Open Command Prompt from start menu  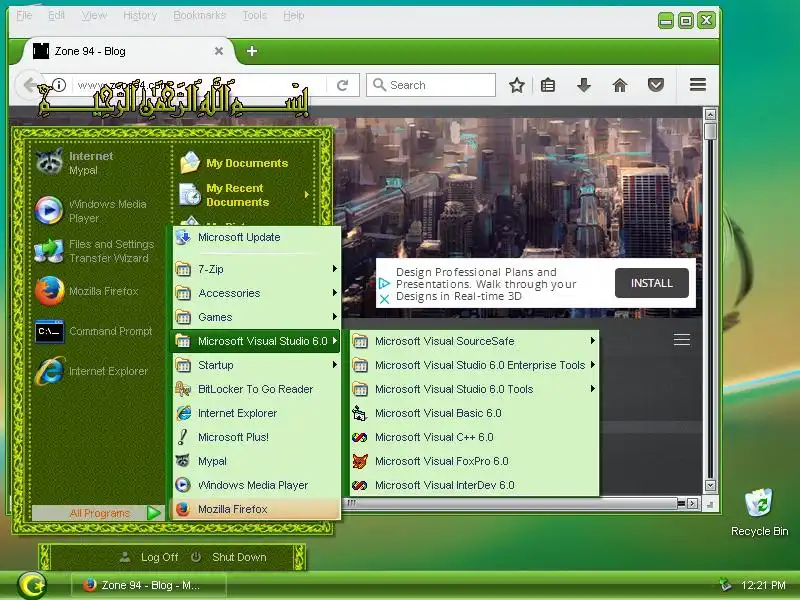(94, 331)
